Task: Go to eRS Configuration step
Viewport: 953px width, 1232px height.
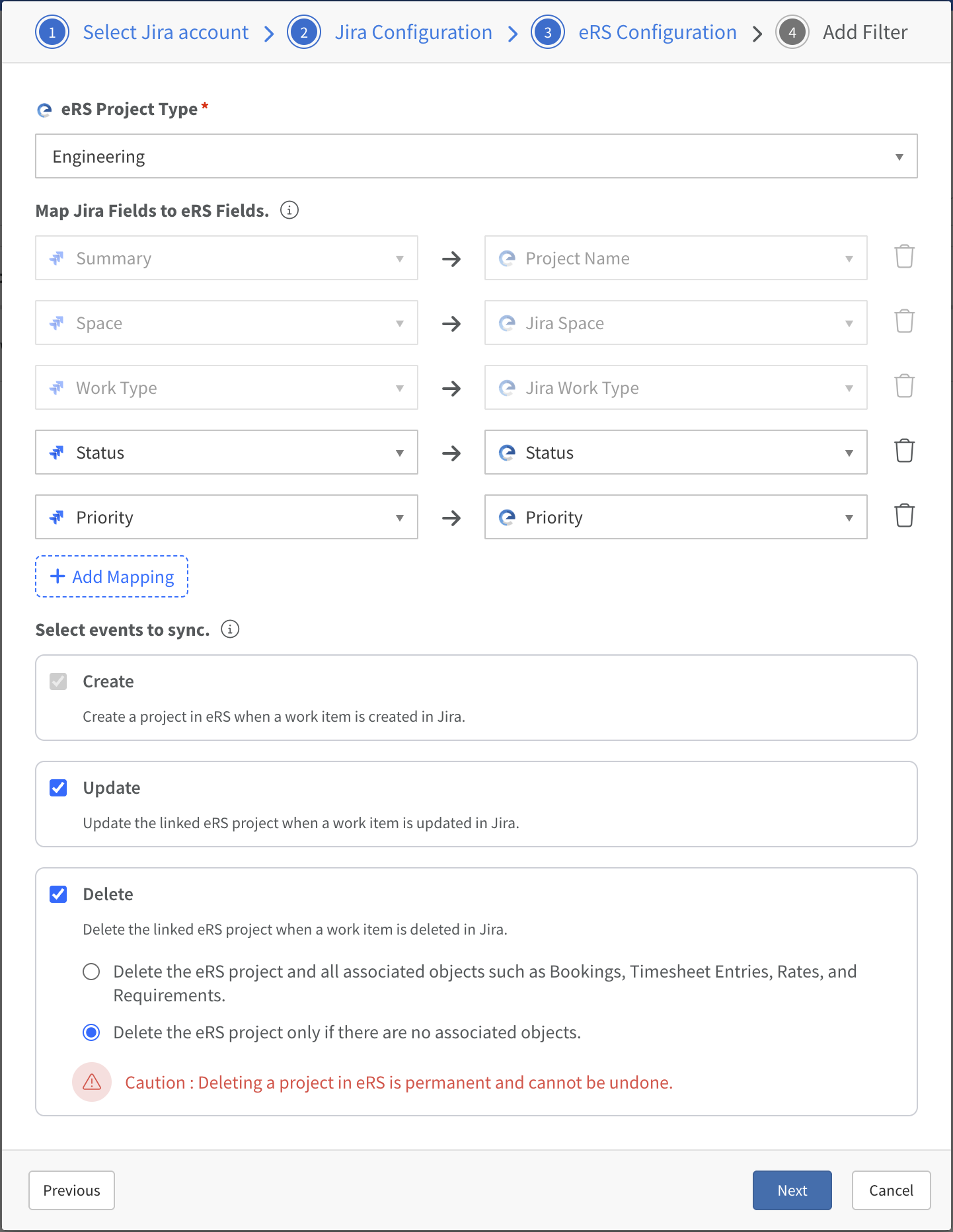Action: pos(658,32)
